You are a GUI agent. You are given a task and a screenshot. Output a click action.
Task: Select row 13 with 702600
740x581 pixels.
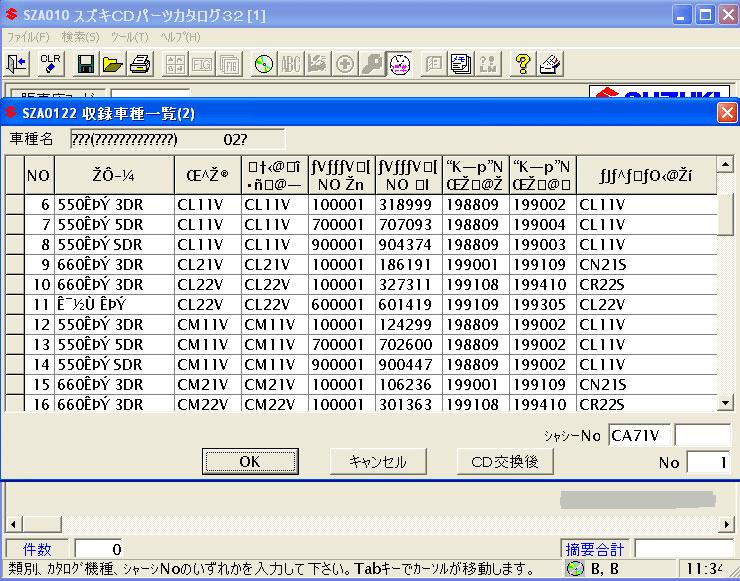[x=362, y=345]
